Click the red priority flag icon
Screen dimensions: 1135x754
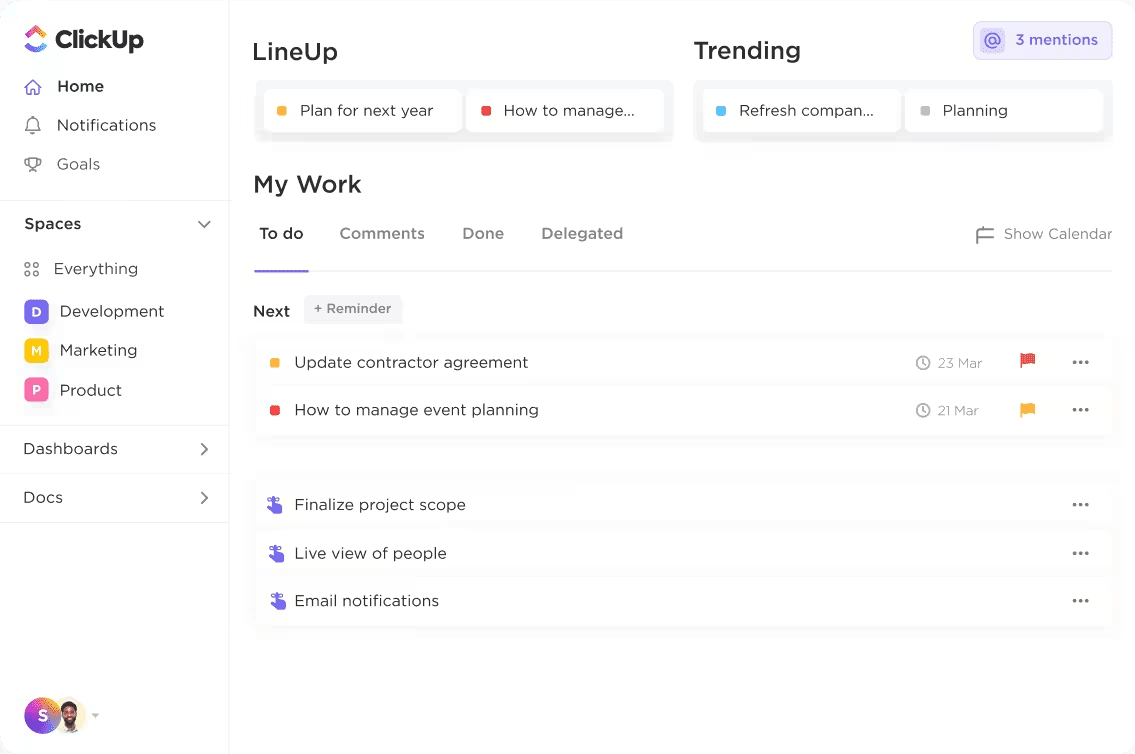point(1027,361)
